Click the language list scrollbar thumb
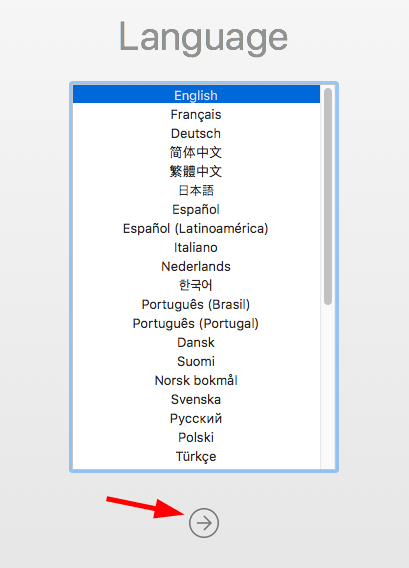Image resolution: width=409 pixels, height=568 pixels. [328, 196]
